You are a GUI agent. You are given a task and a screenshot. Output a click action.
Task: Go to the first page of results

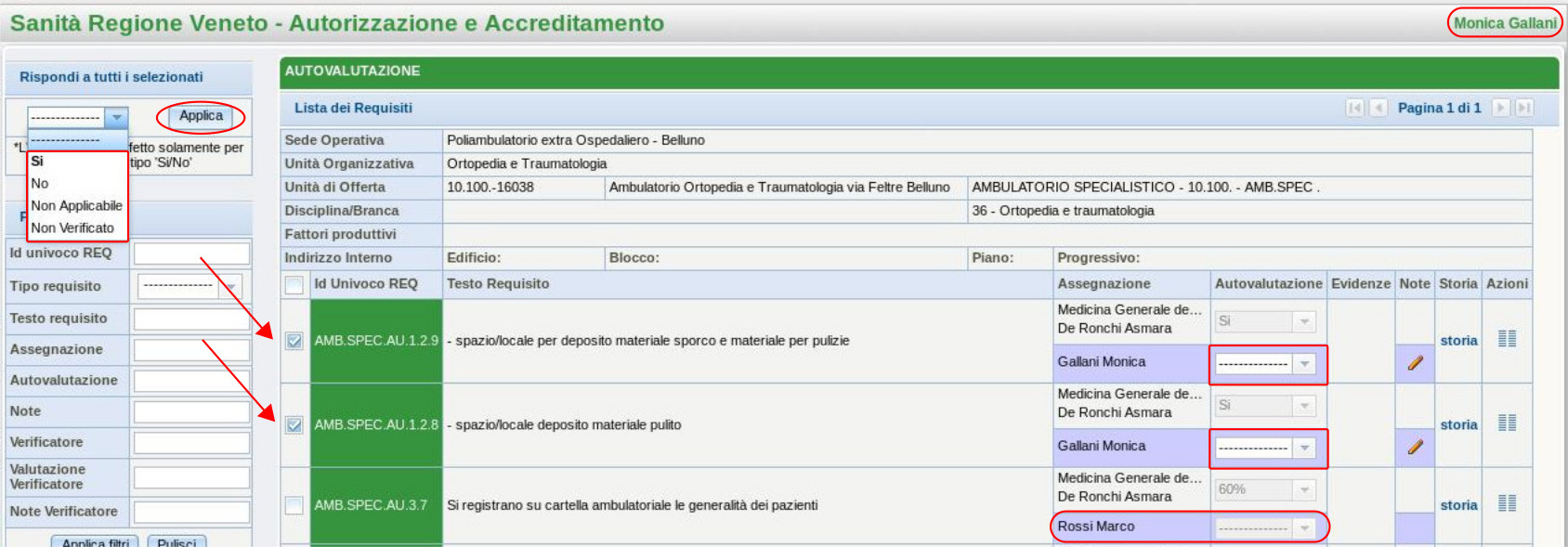[x=1354, y=108]
